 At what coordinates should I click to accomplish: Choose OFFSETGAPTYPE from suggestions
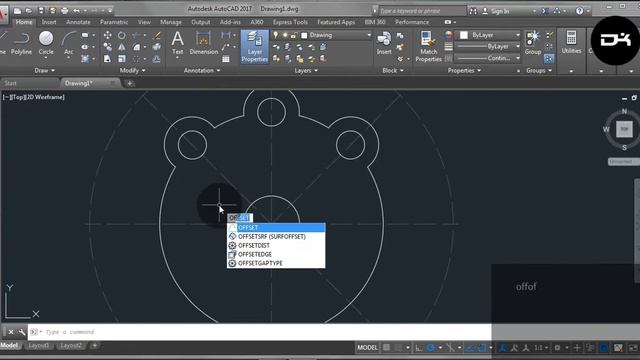tap(276, 263)
